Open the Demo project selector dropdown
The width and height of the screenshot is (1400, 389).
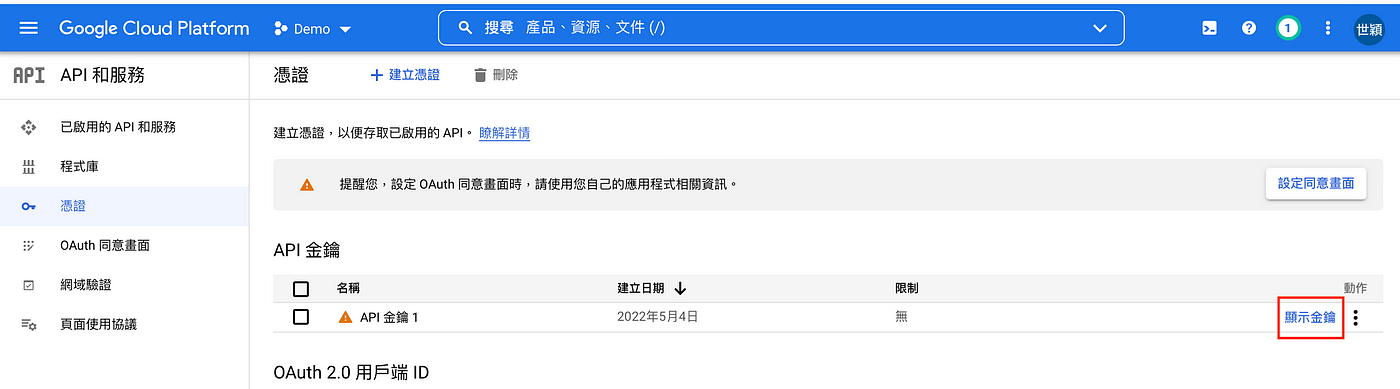(x=313, y=29)
